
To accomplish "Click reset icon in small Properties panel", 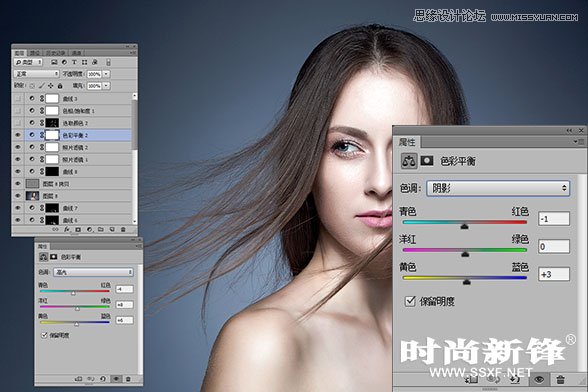I will click(103, 379).
